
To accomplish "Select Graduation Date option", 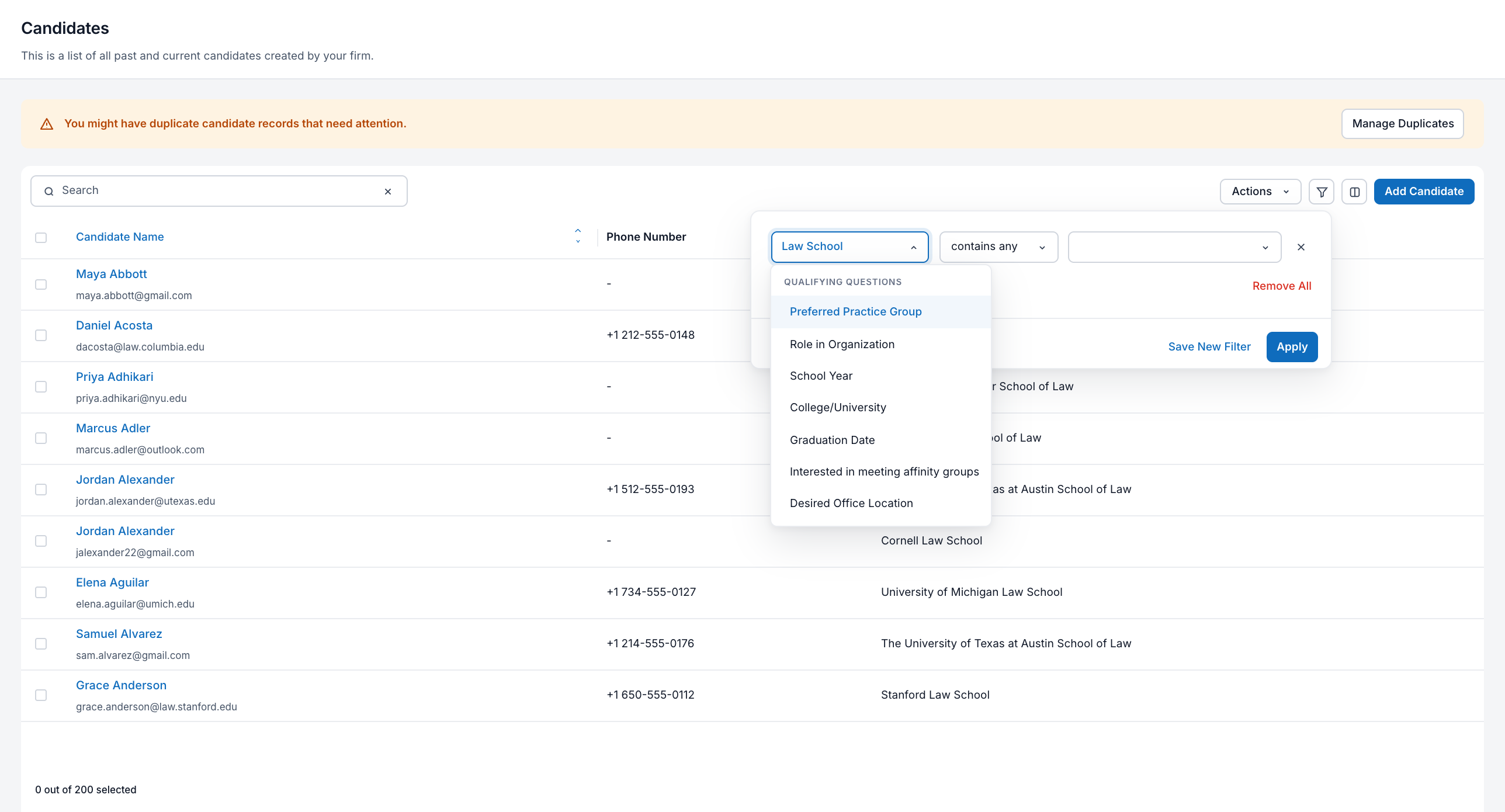I will point(881,440).
